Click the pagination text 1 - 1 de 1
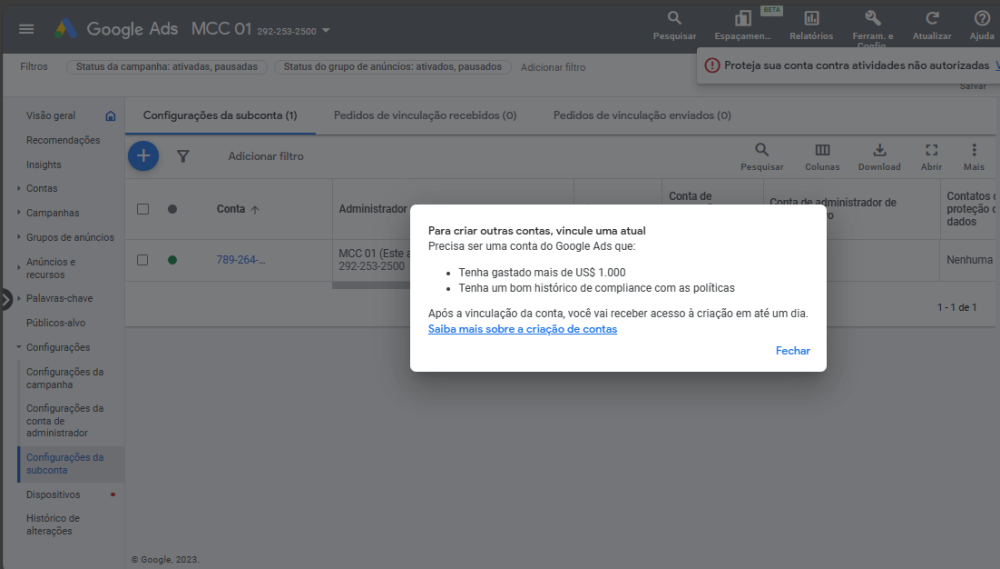Image resolution: width=1000 pixels, height=569 pixels. click(957, 307)
